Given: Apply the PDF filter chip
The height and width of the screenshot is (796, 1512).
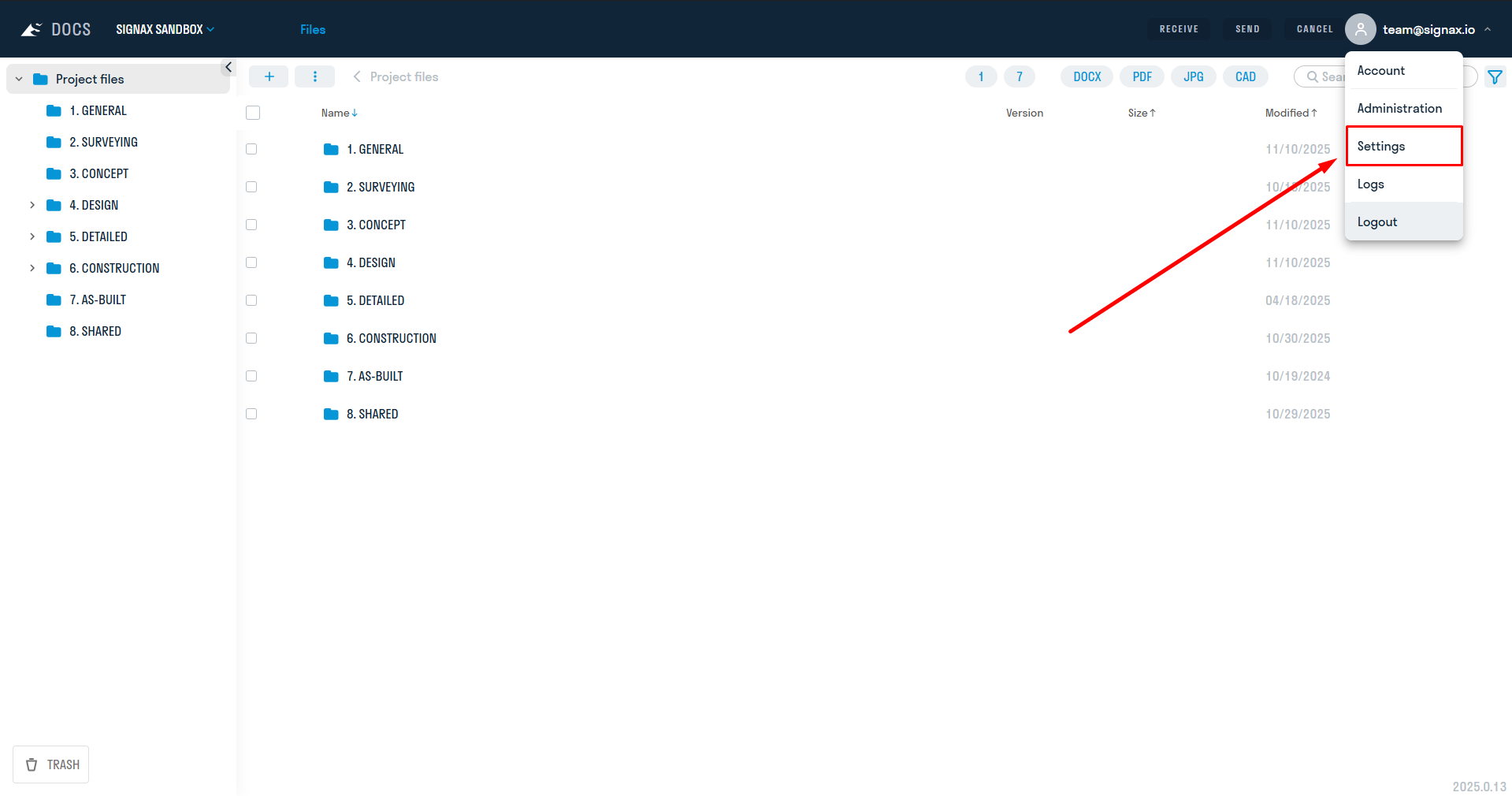Looking at the screenshot, I should (x=1142, y=76).
